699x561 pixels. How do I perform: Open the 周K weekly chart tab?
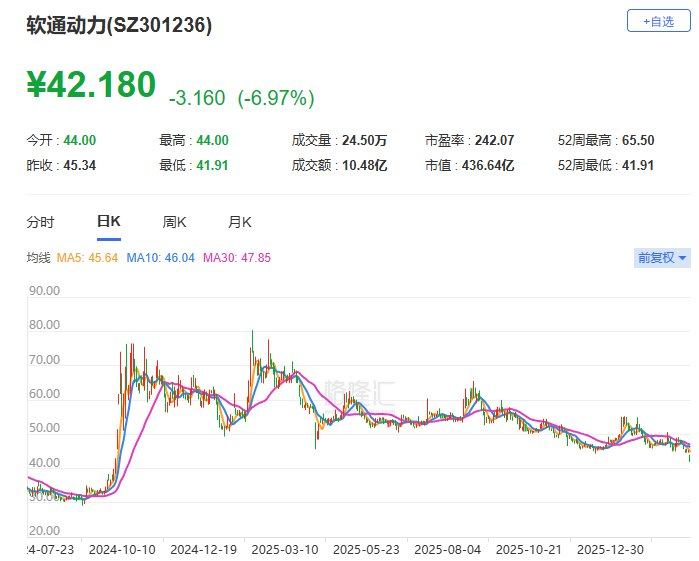[x=174, y=222]
